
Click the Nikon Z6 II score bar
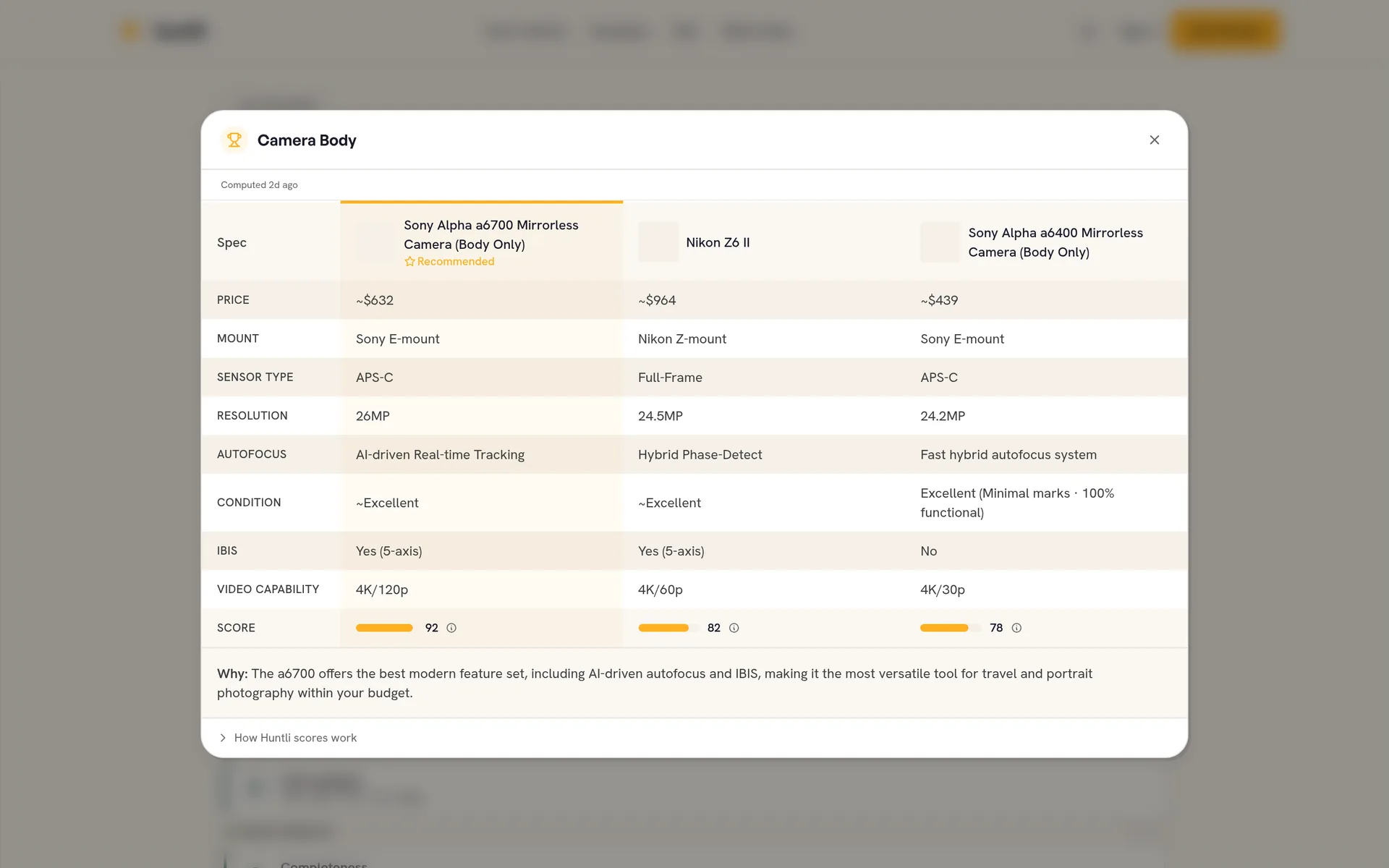pyautogui.click(x=669, y=628)
